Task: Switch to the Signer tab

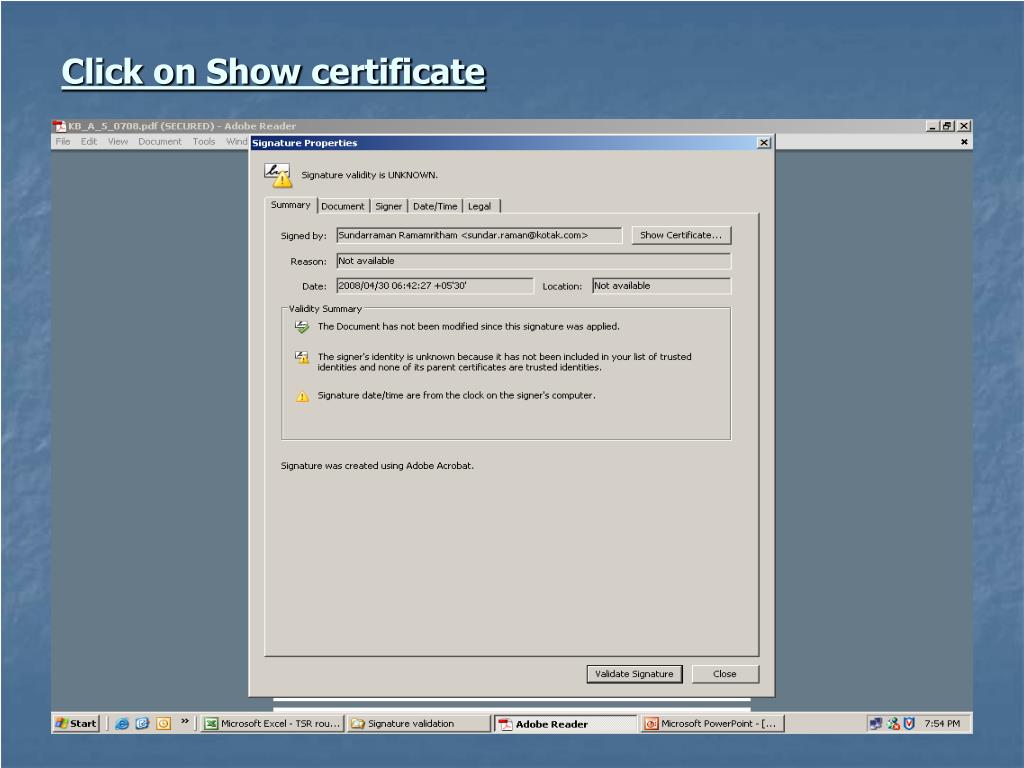Action: [x=389, y=206]
